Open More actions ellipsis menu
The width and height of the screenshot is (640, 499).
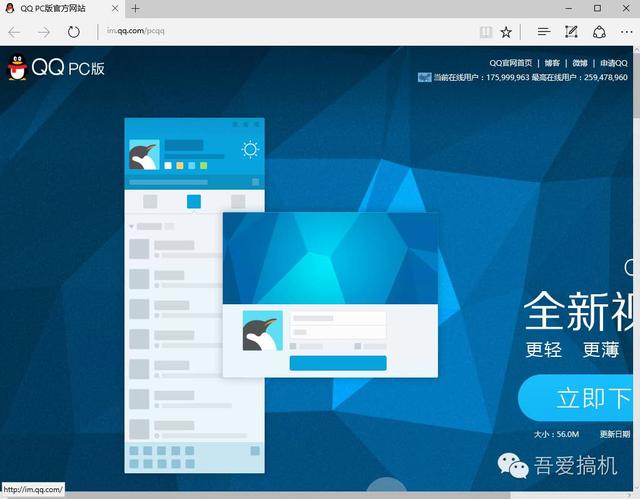pos(627,32)
